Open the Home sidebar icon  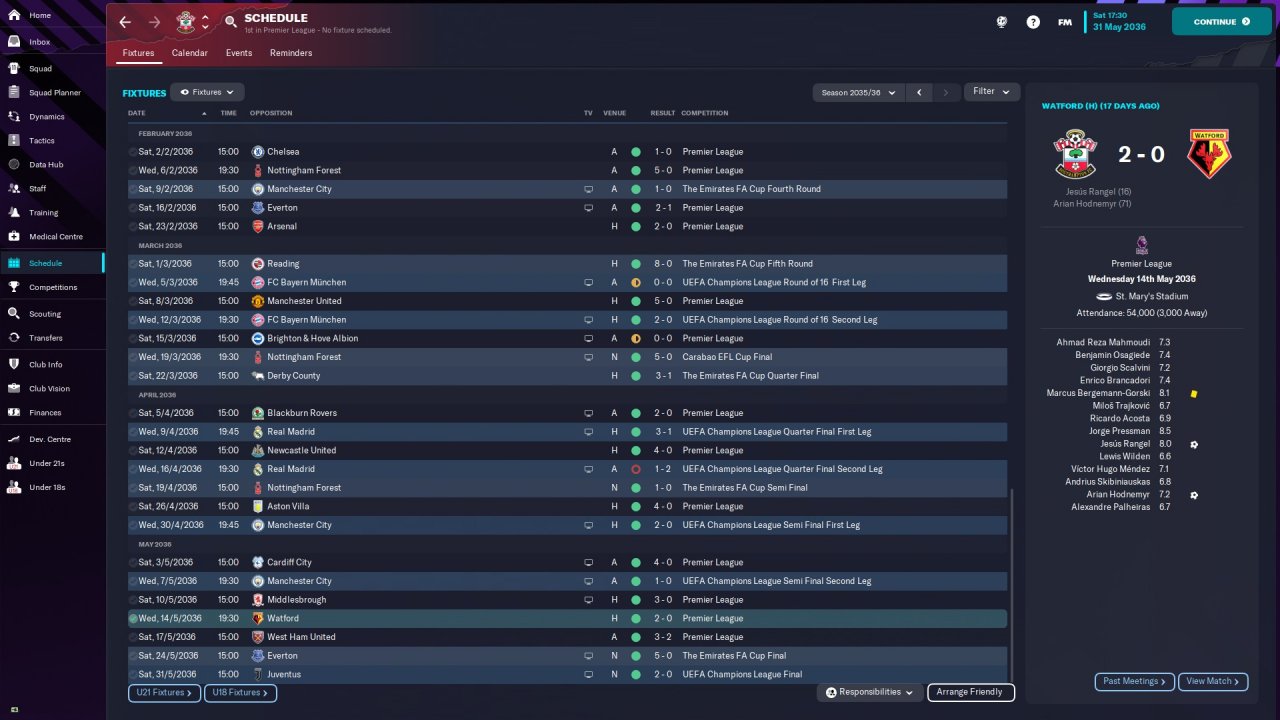[x=14, y=16]
